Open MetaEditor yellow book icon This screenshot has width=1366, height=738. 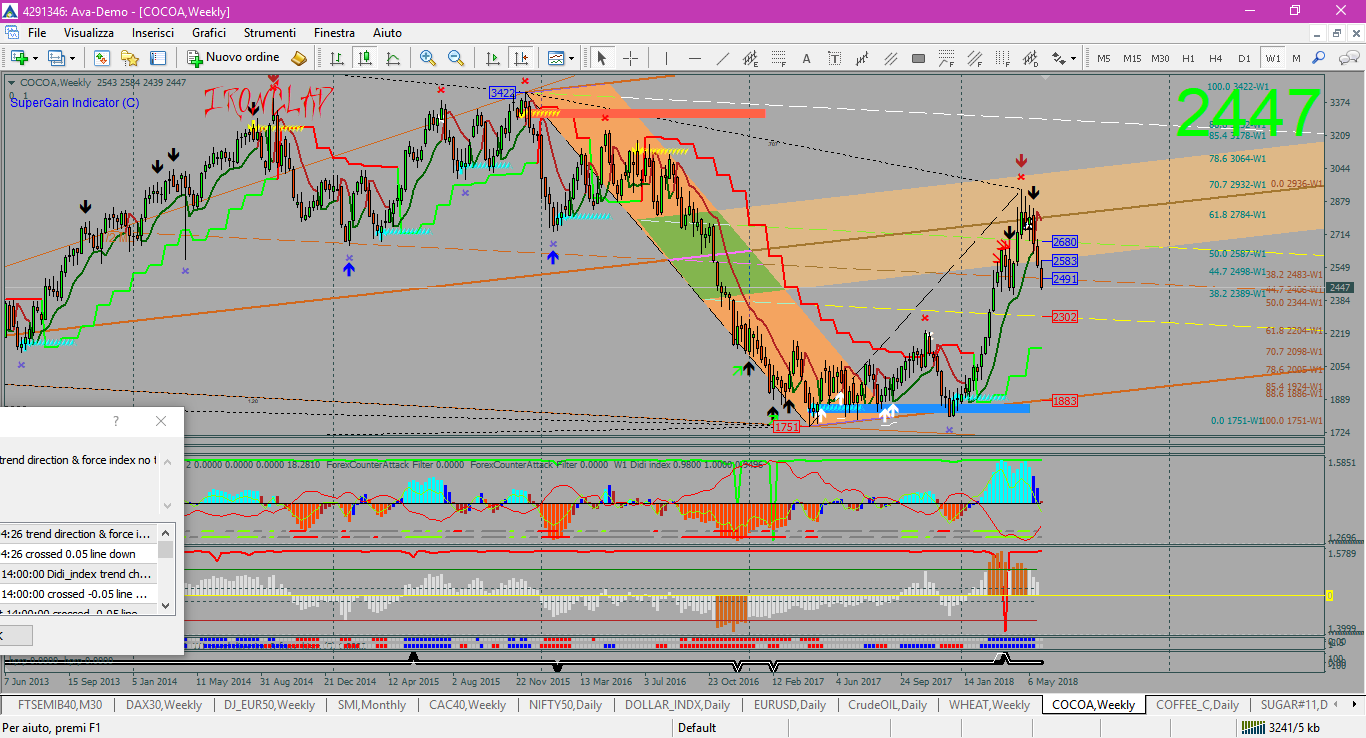[298, 58]
